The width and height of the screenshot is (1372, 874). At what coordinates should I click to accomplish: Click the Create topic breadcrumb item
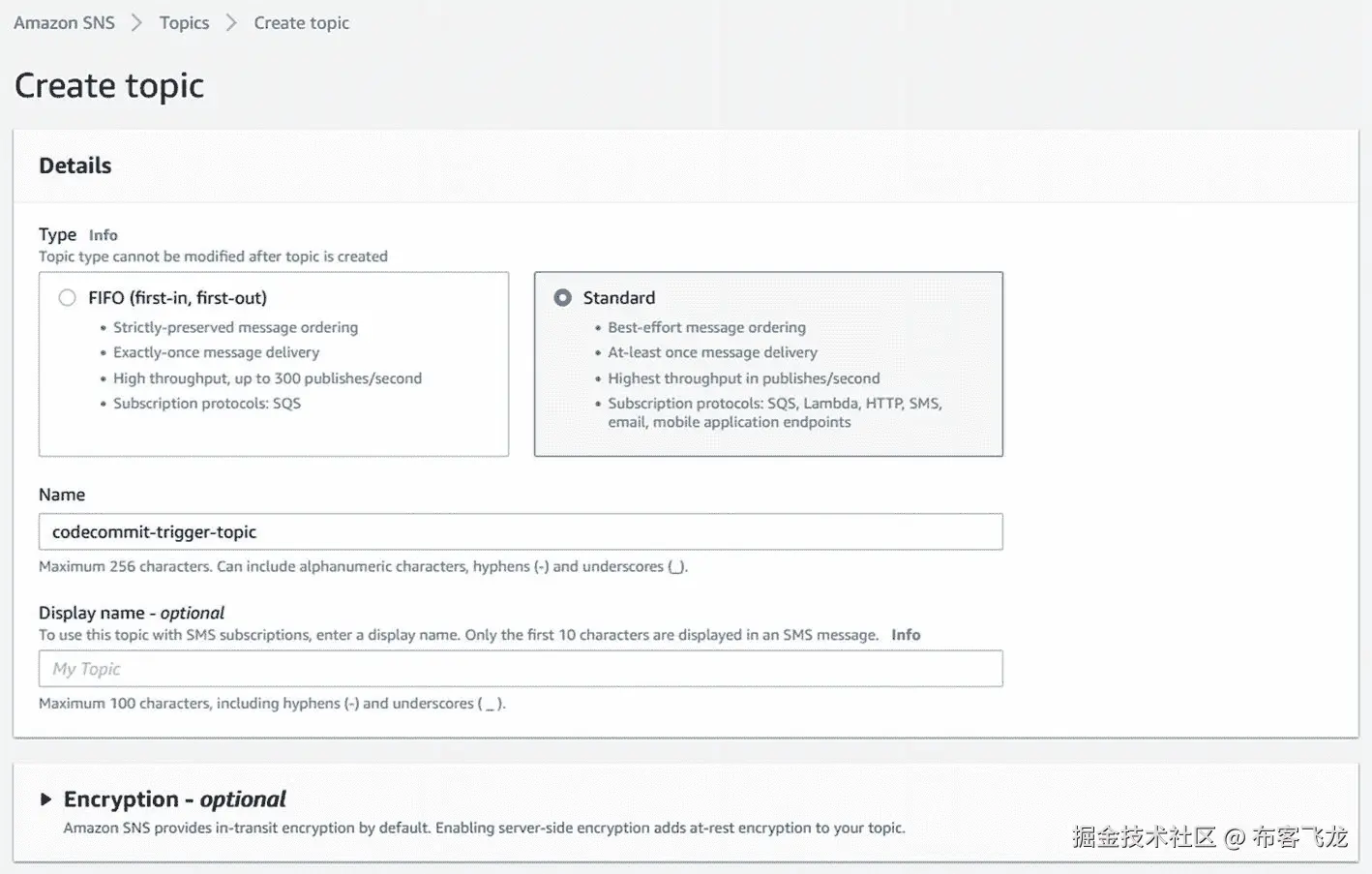click(301, 22)
